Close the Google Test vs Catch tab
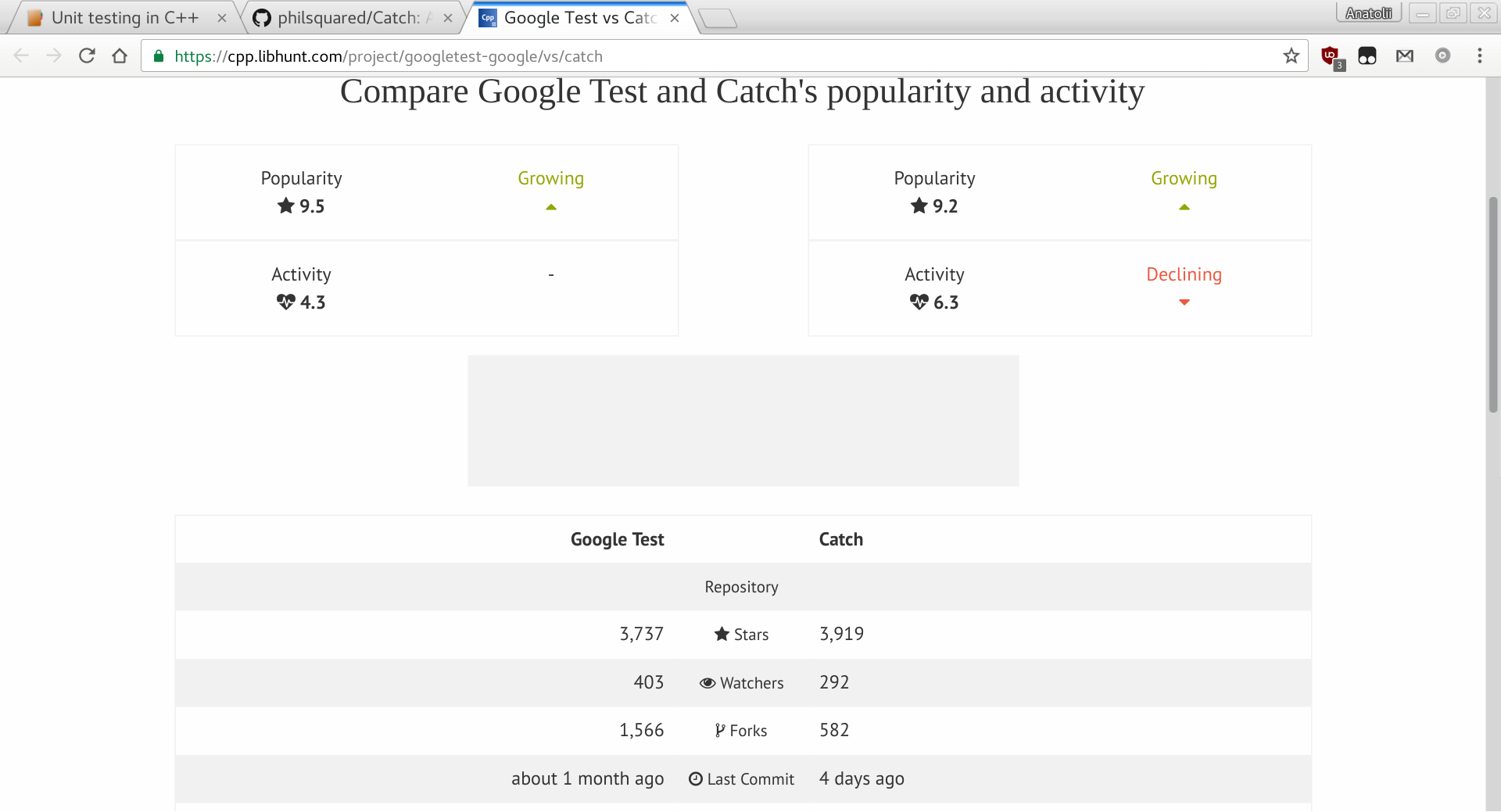The image size is (1501, 812). pos(675,18)
